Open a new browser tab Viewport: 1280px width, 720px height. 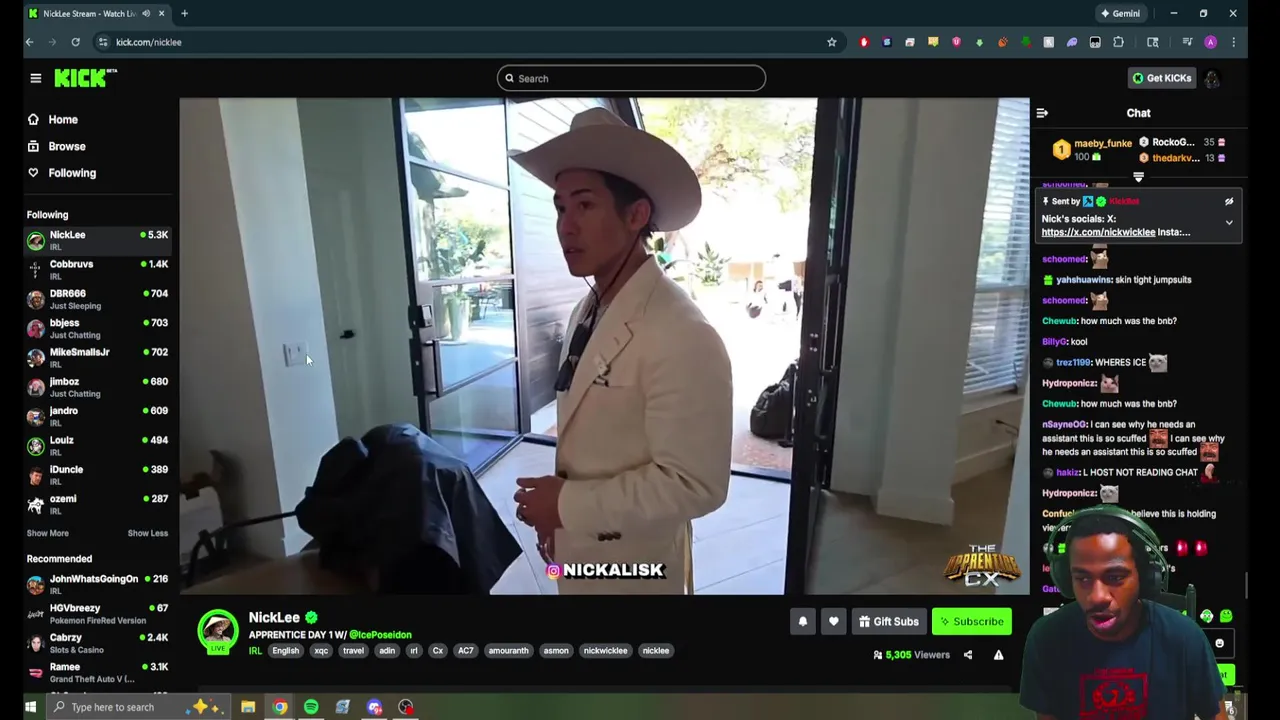point(184,13)
